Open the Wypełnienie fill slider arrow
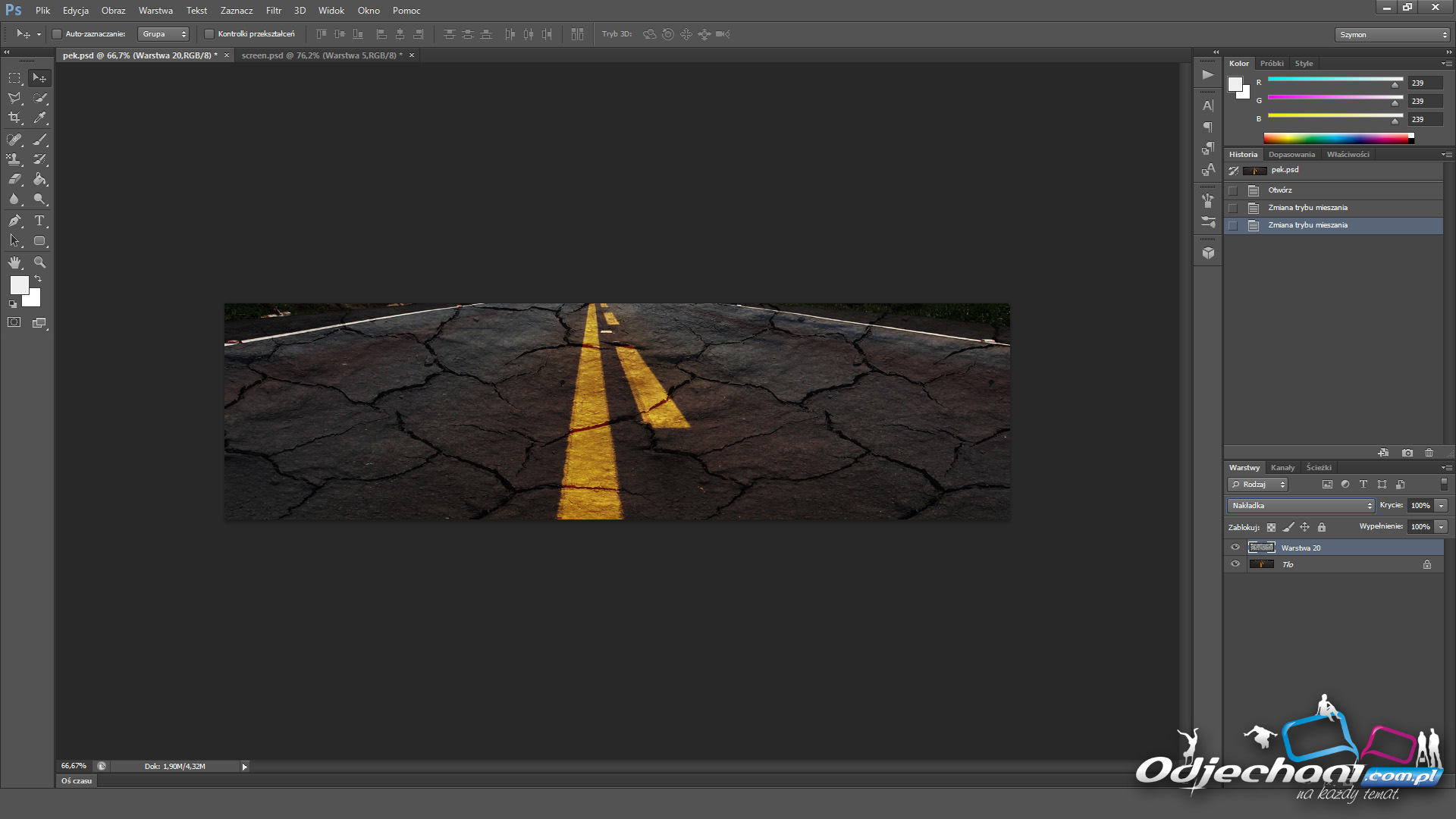 tap(1442, 527)
